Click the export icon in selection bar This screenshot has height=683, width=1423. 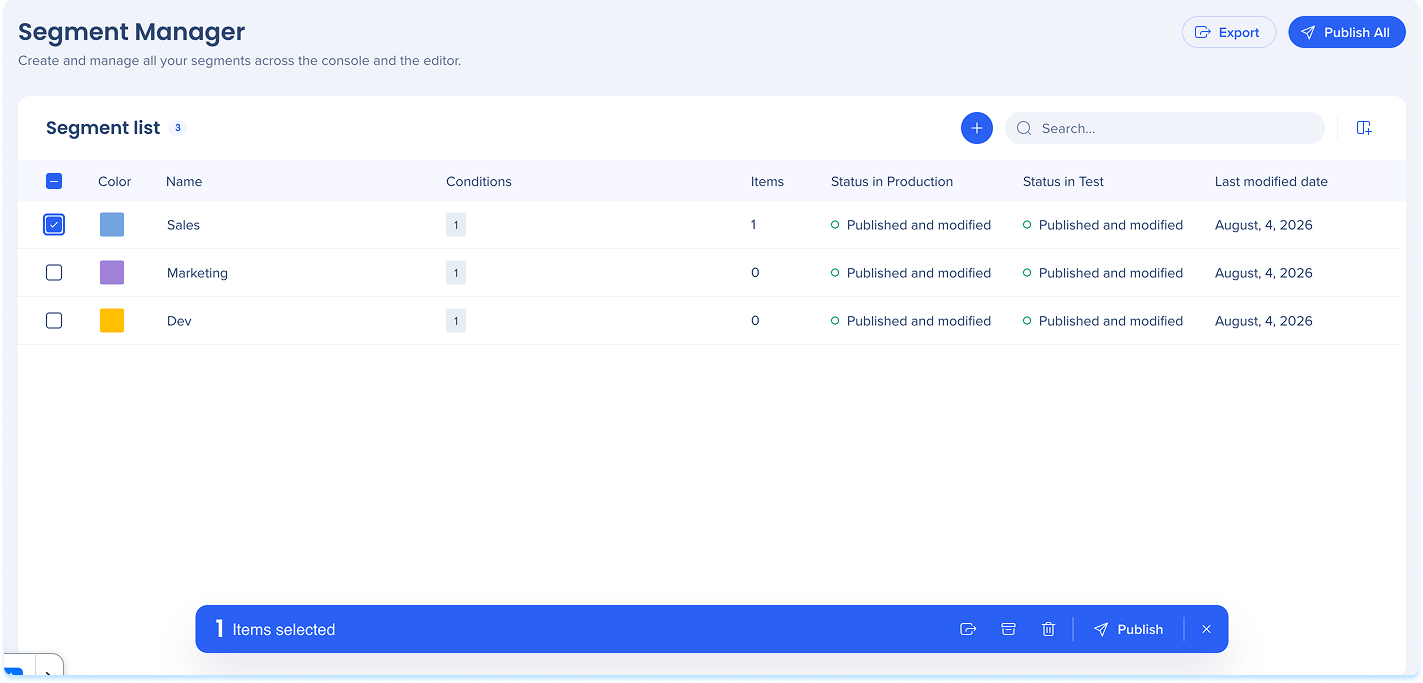pos(968,629)
